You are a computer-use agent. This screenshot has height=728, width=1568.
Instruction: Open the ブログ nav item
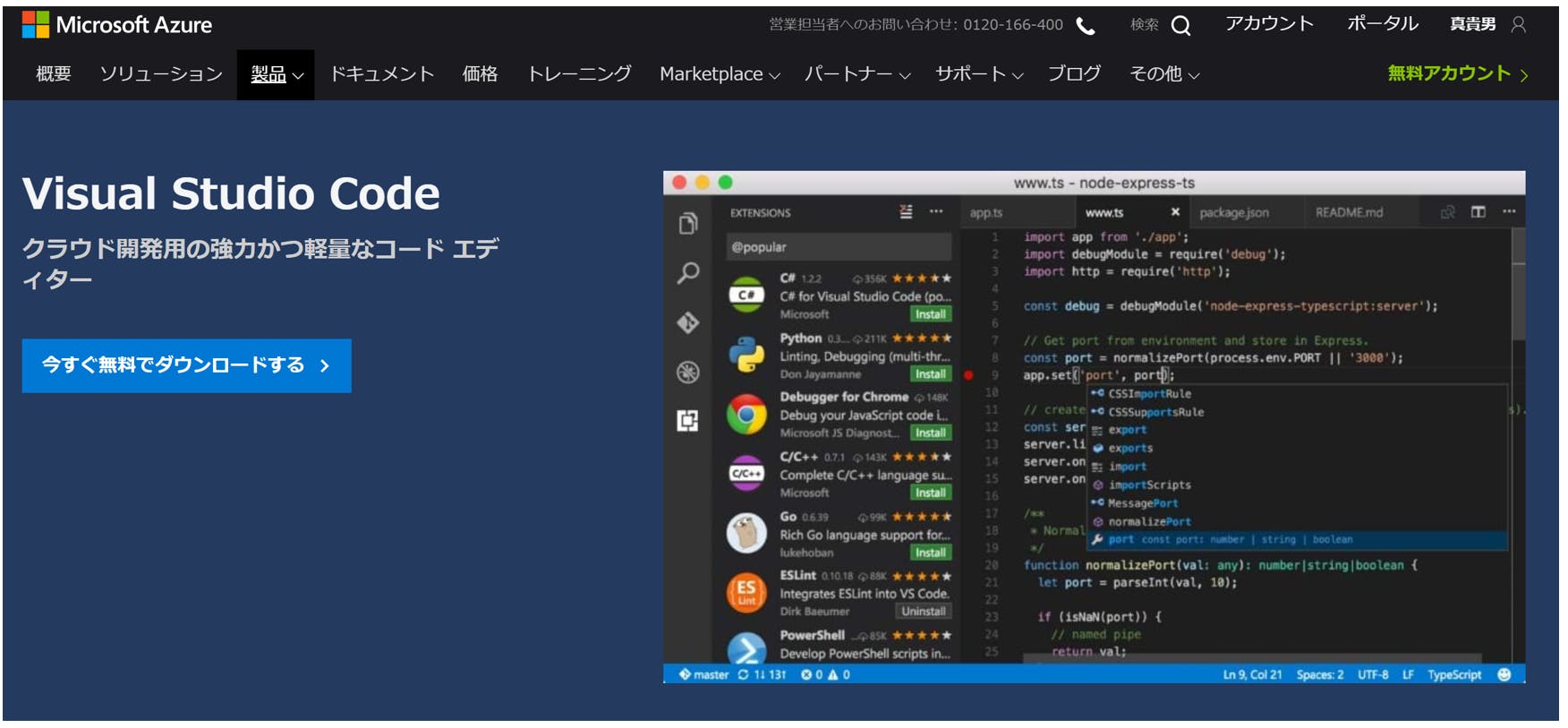(x=1074, y=74)
